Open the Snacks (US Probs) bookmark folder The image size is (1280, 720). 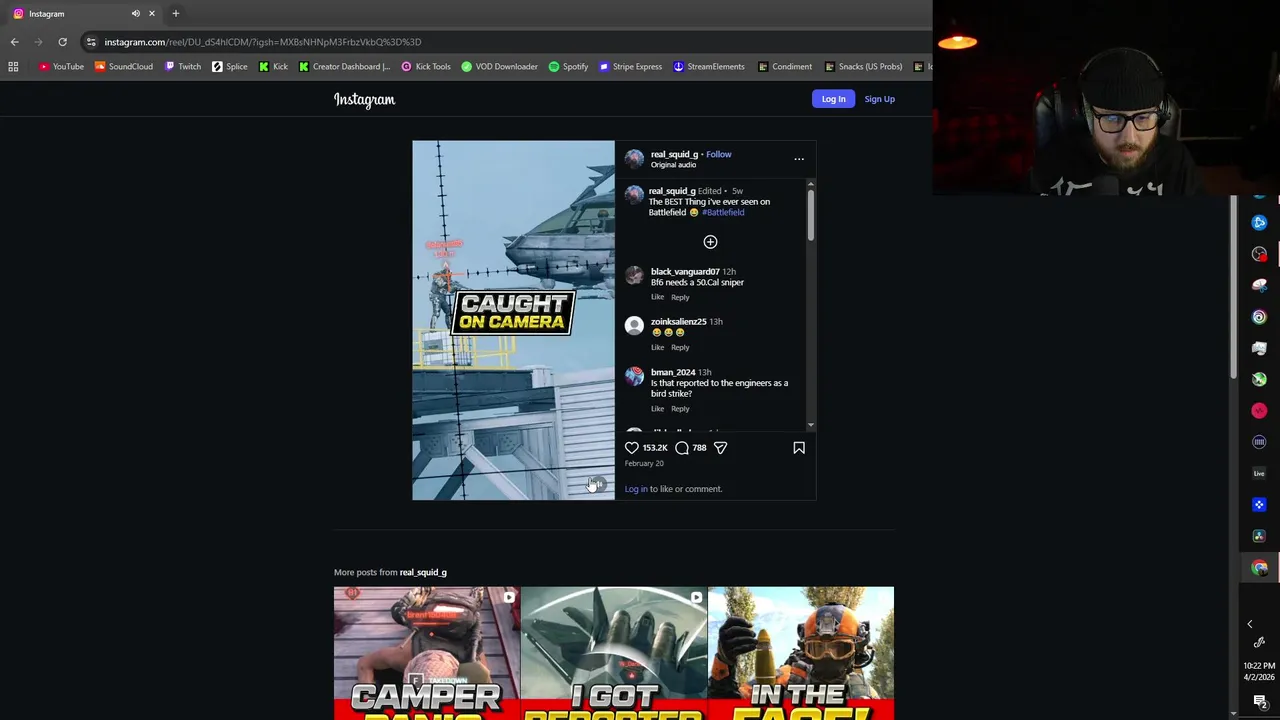[x=864, y=66]
